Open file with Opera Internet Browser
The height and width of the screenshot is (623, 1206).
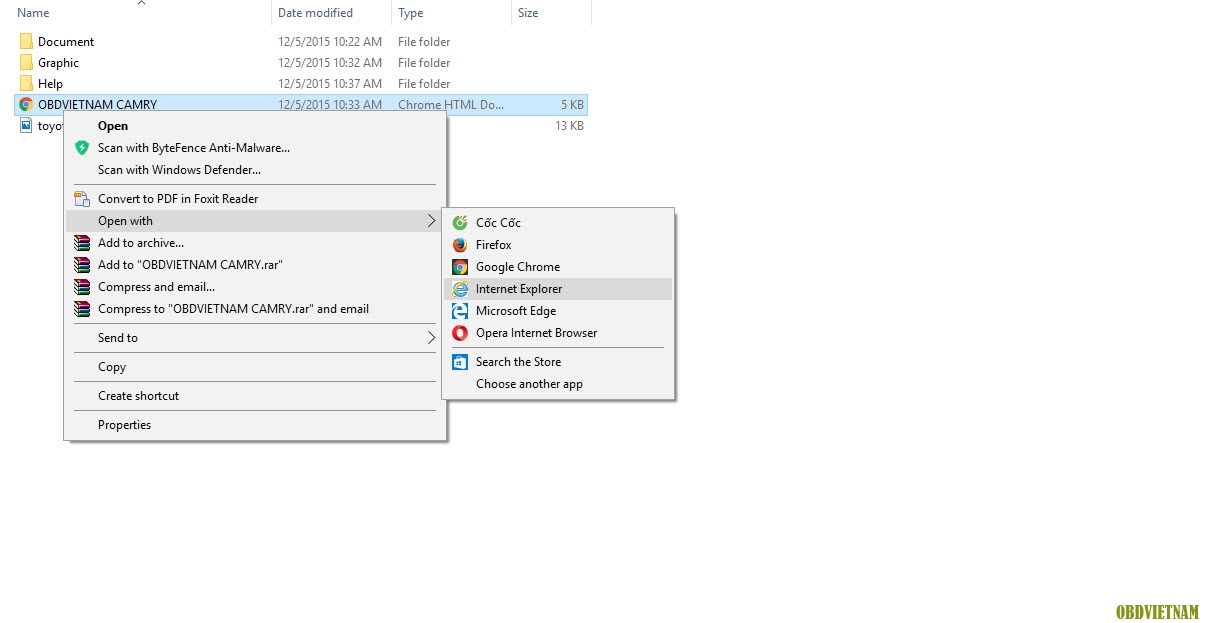558,332
